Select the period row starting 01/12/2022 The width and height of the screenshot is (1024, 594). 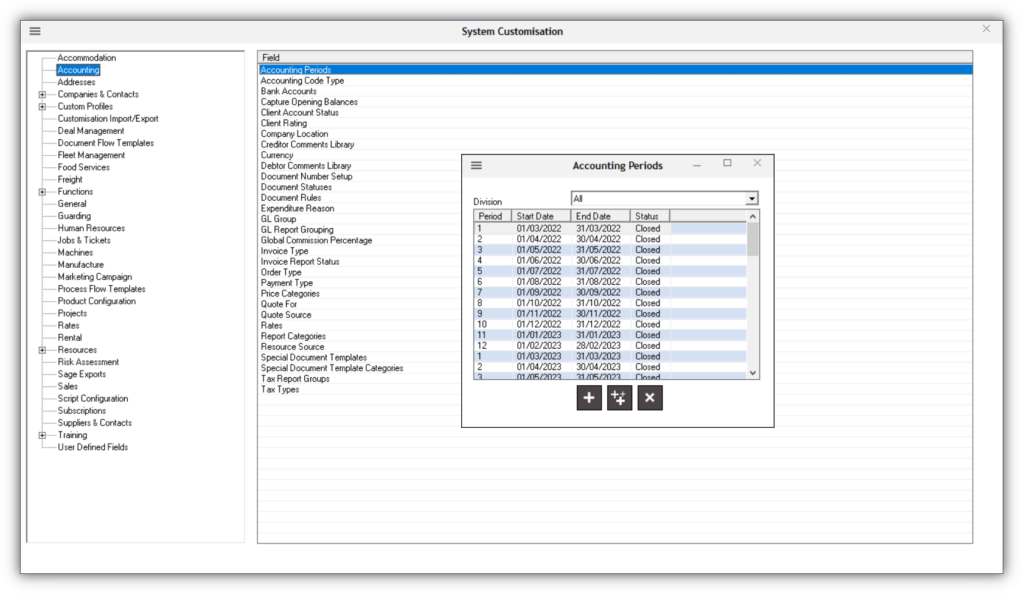[611, 324]
